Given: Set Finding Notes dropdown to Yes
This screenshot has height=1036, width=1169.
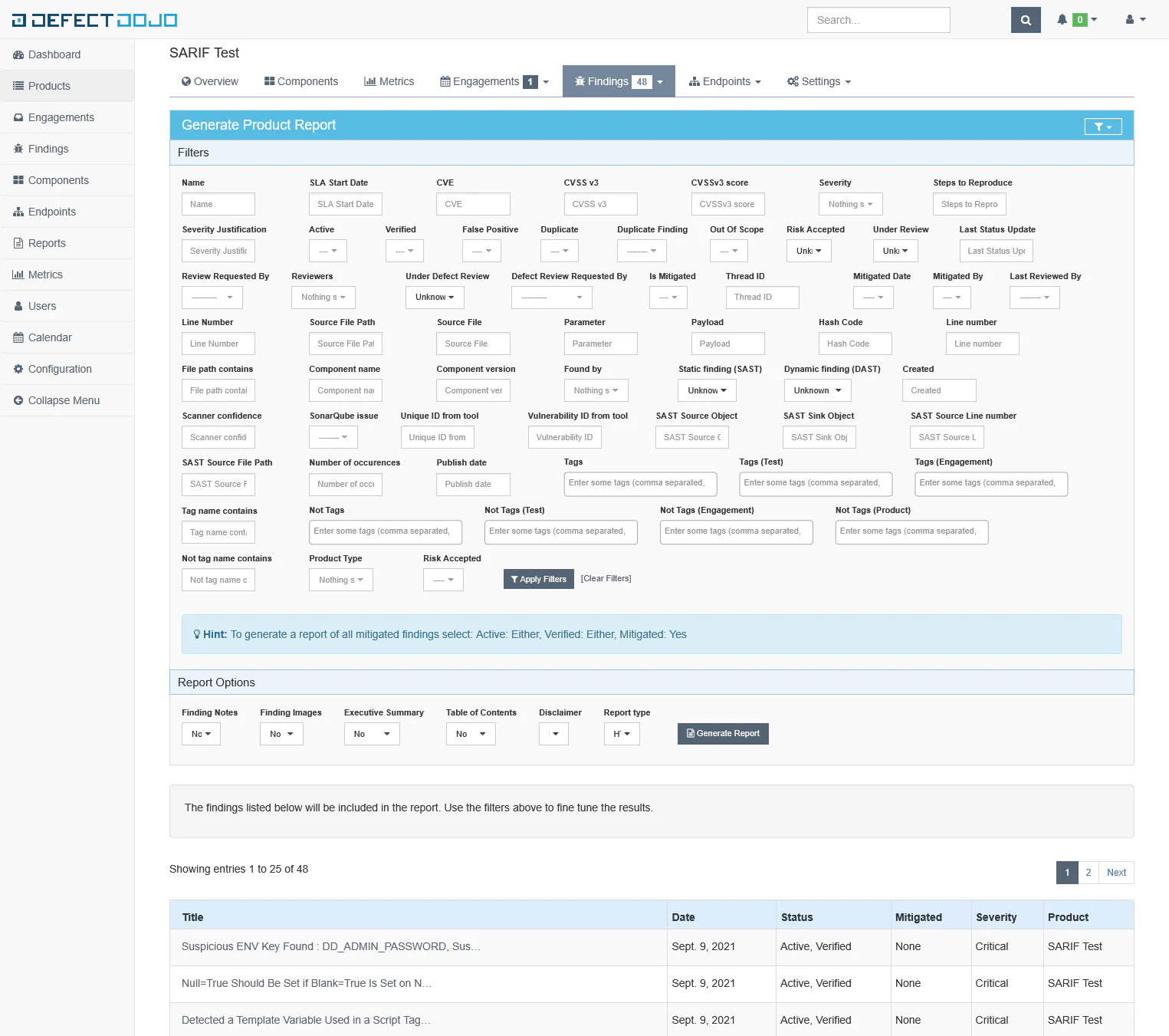Looking at the screenshot, I should tap(200, 734).
